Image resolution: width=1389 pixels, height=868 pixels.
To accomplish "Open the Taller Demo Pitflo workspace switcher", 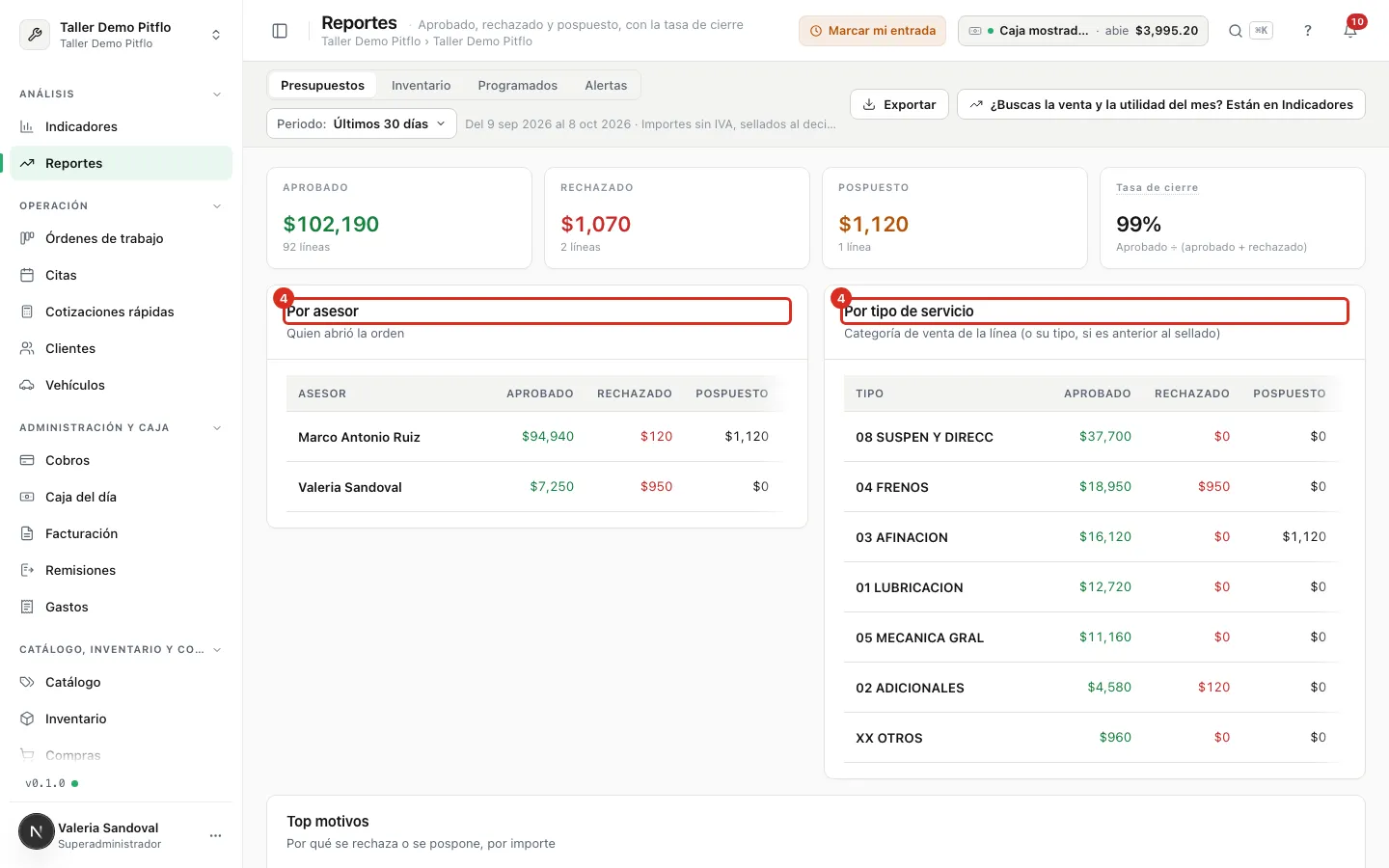I will [x=121, y=35].
